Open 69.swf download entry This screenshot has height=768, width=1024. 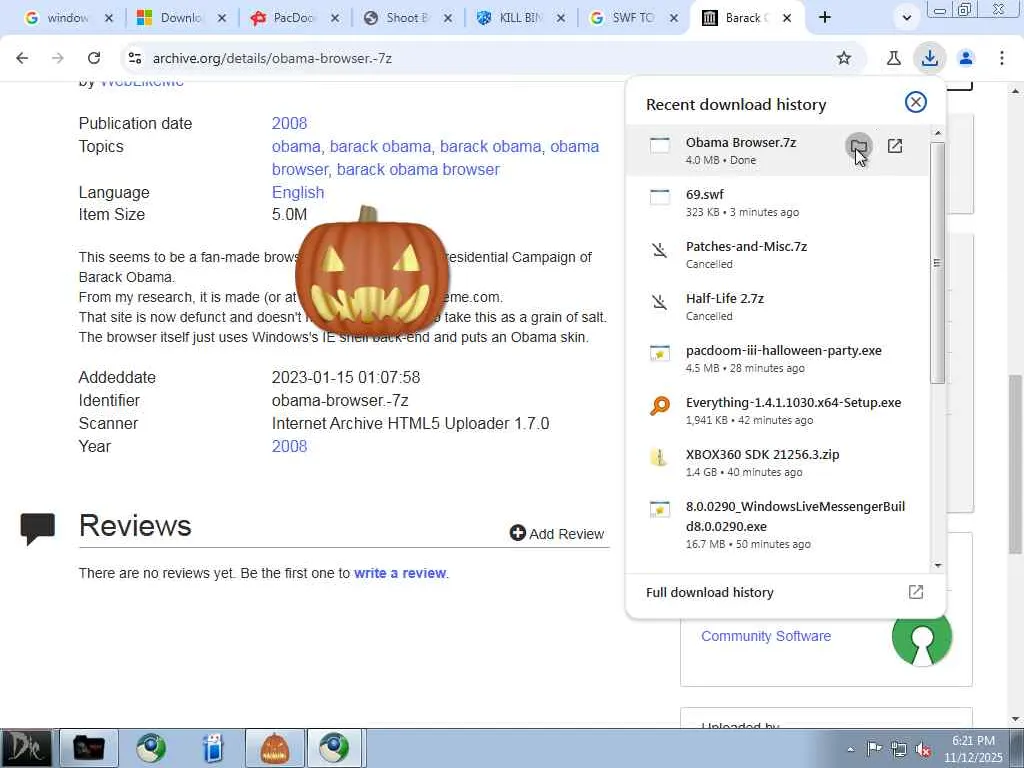point(777,202)
